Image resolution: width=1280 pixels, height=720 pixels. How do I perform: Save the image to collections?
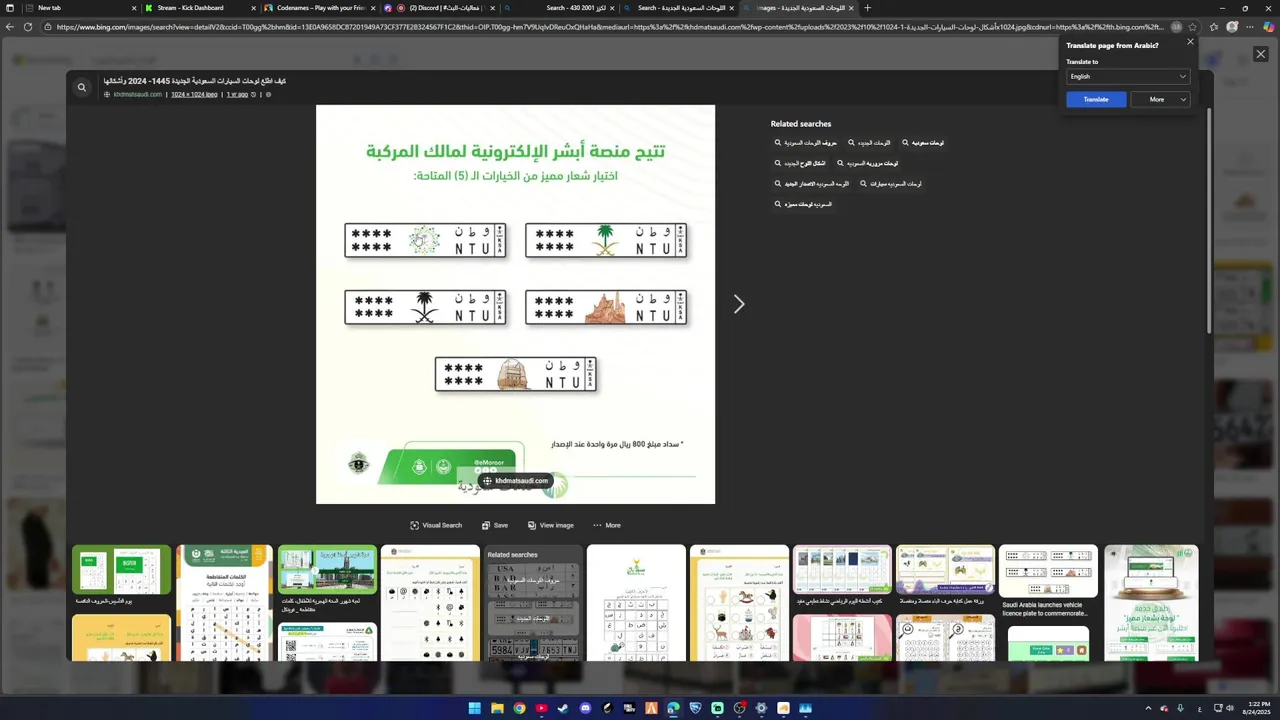click(495, 525)
